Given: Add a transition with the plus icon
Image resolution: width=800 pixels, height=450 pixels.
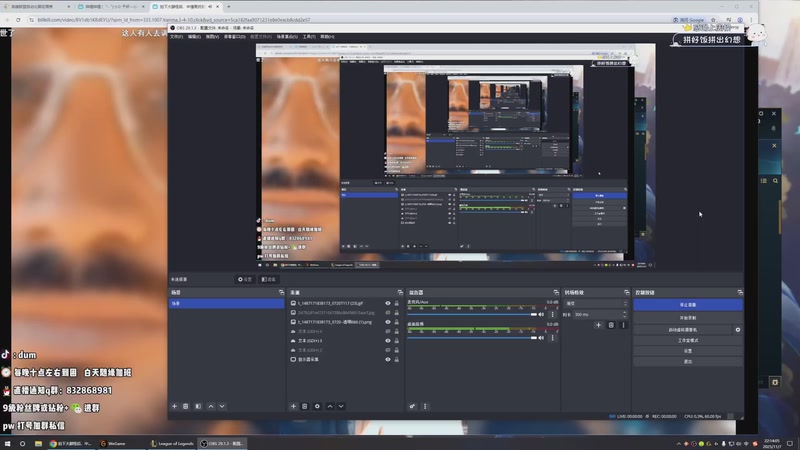Looking at the screenshot, I should [x=598, y=325].
